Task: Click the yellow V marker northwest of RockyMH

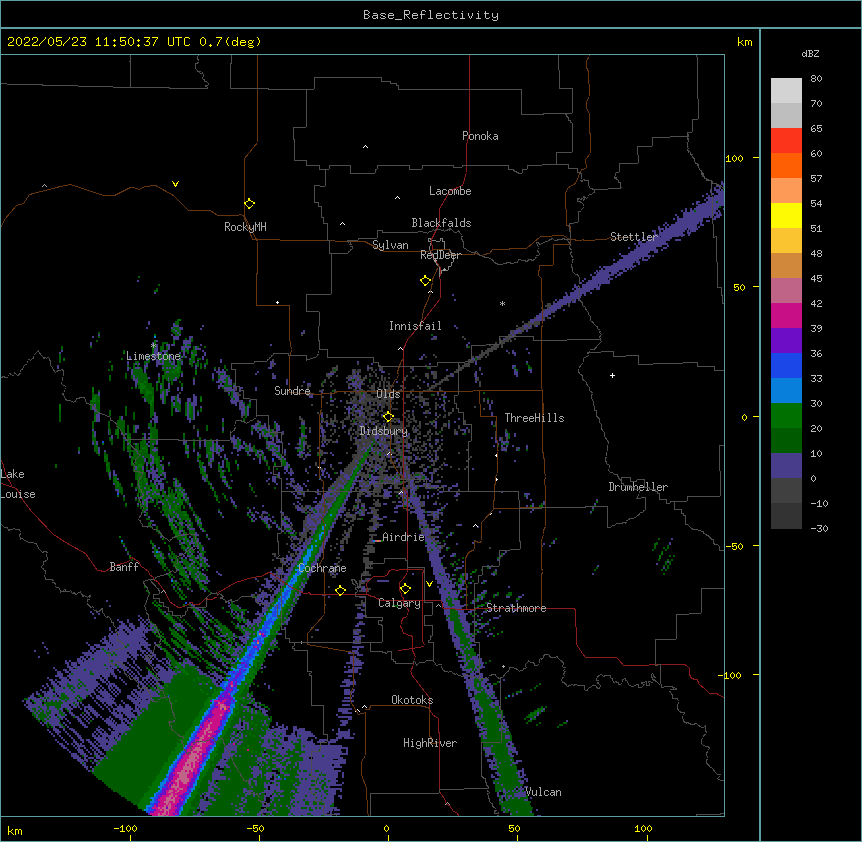Action: 175,184
